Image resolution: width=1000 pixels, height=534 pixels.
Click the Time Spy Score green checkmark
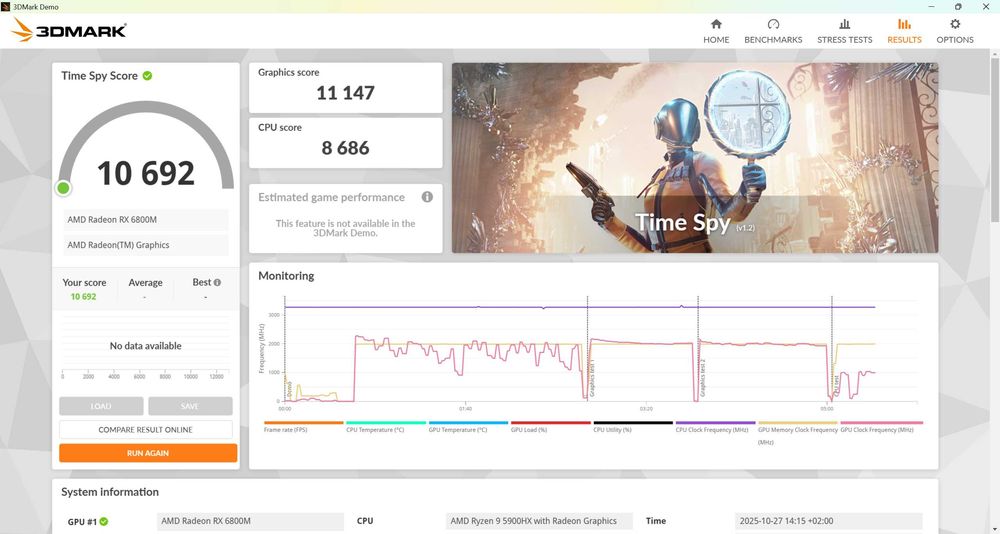point(147,75)
